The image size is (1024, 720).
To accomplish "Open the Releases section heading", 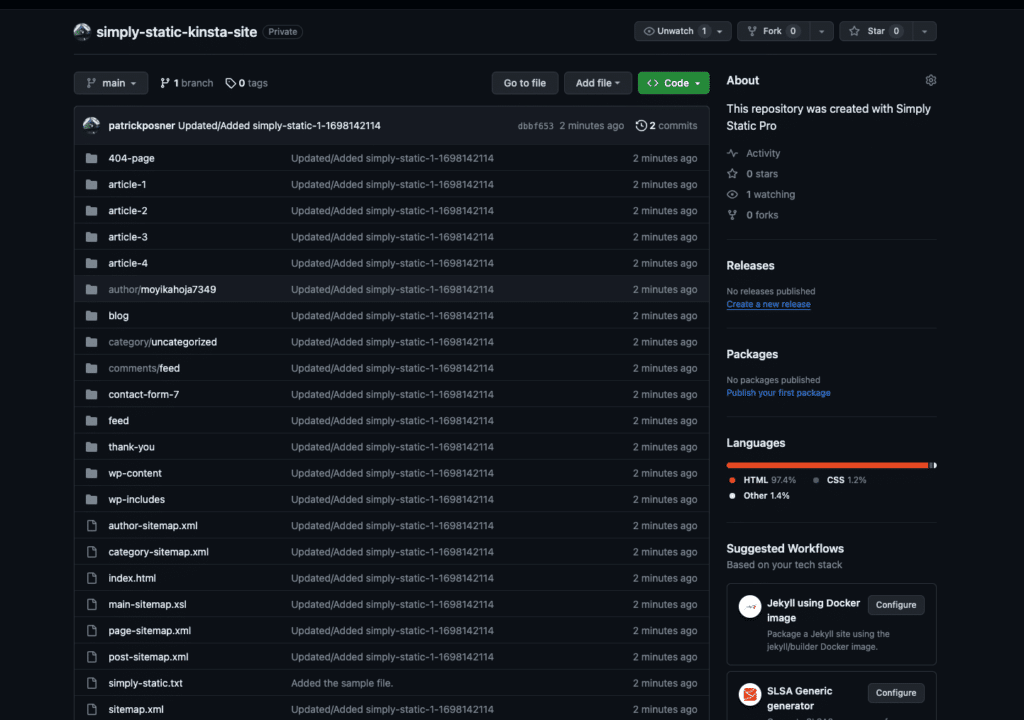I will (x=750, y=266).
